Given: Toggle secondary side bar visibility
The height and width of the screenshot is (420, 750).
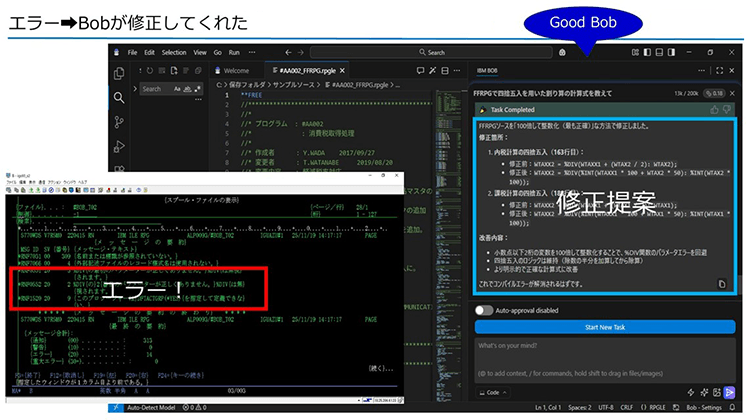Looking at the screenshot, I should point(672,53).
